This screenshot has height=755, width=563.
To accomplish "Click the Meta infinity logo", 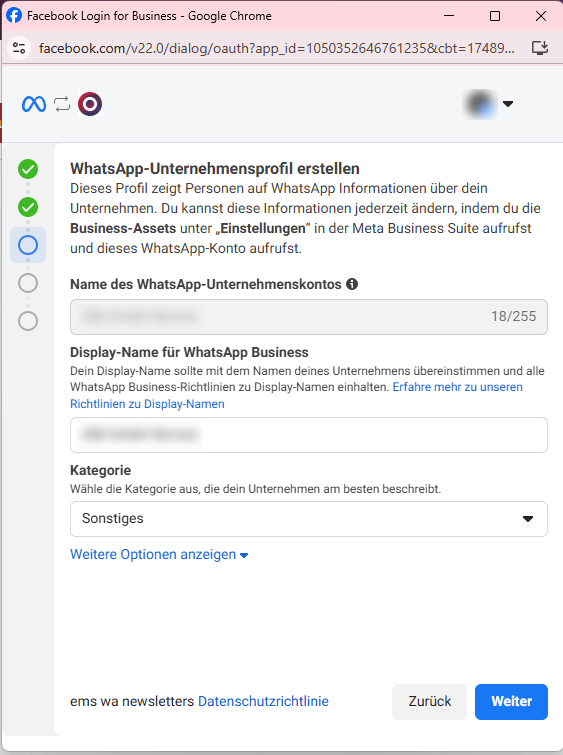I will [x=34, y=104].
